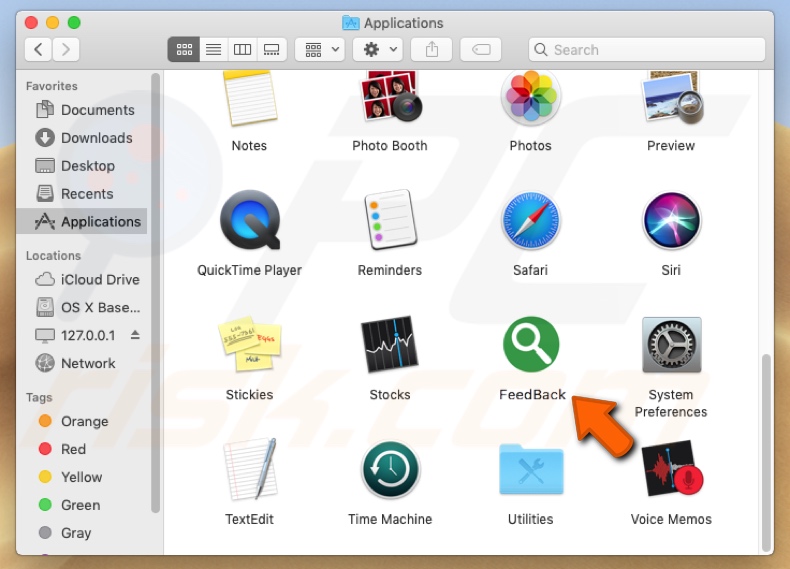Switch to gallery view

click(x=272, y=49)
